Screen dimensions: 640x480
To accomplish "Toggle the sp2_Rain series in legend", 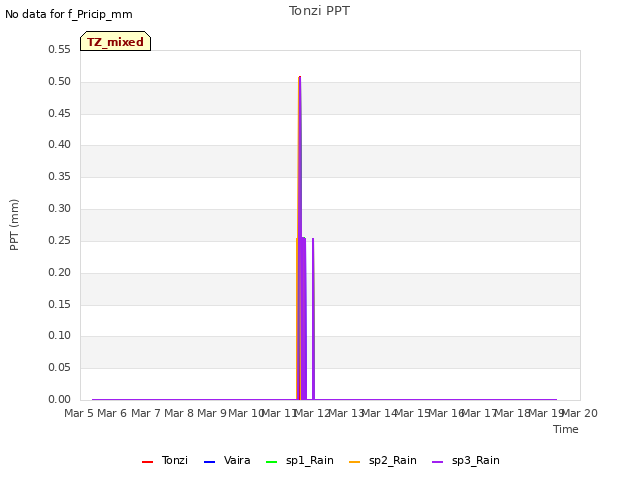I will pyautogui.click(x=383, y=460).
